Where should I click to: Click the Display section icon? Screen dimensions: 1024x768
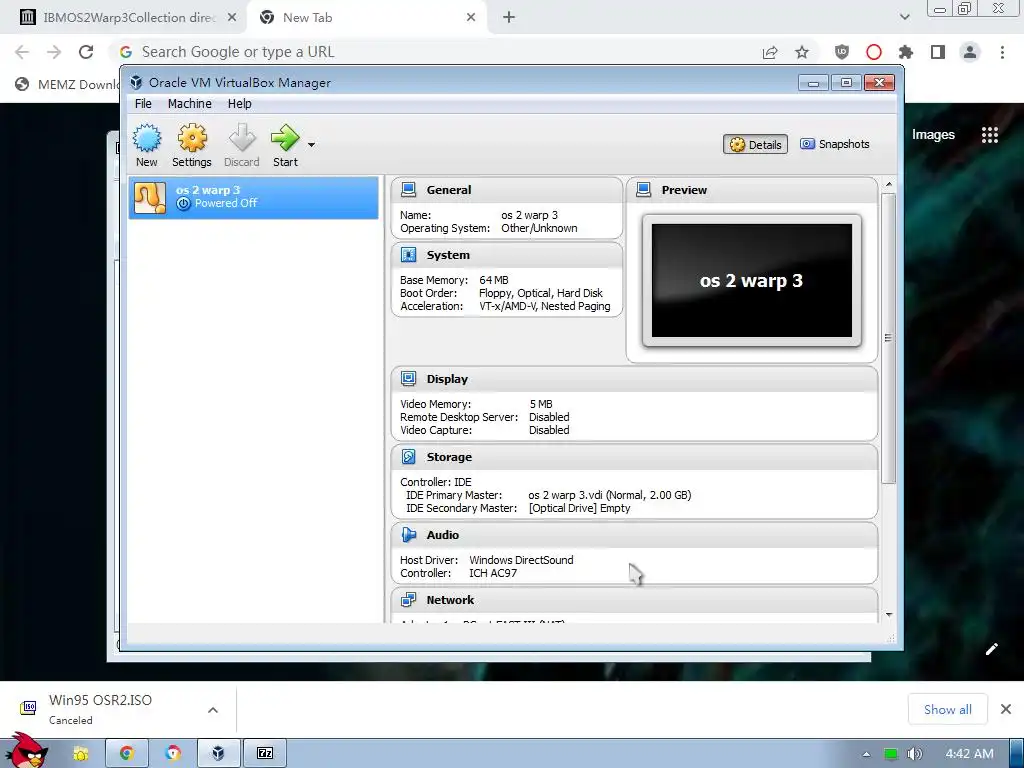pos(409,379)
